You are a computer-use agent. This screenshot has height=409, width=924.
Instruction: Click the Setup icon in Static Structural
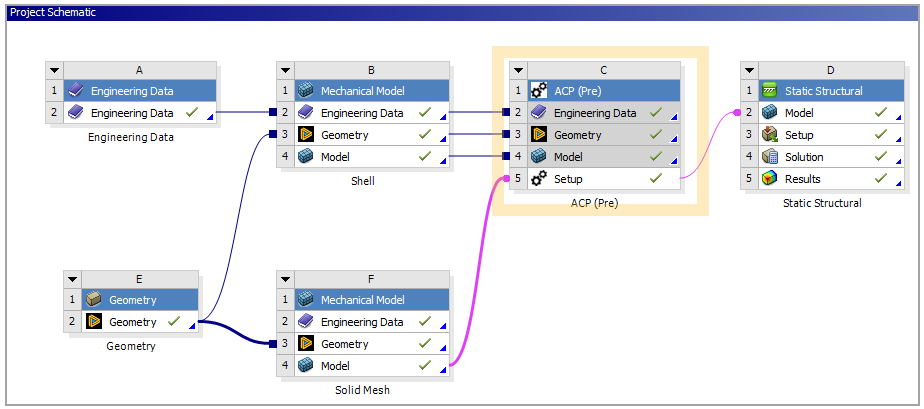pos(770,135)
